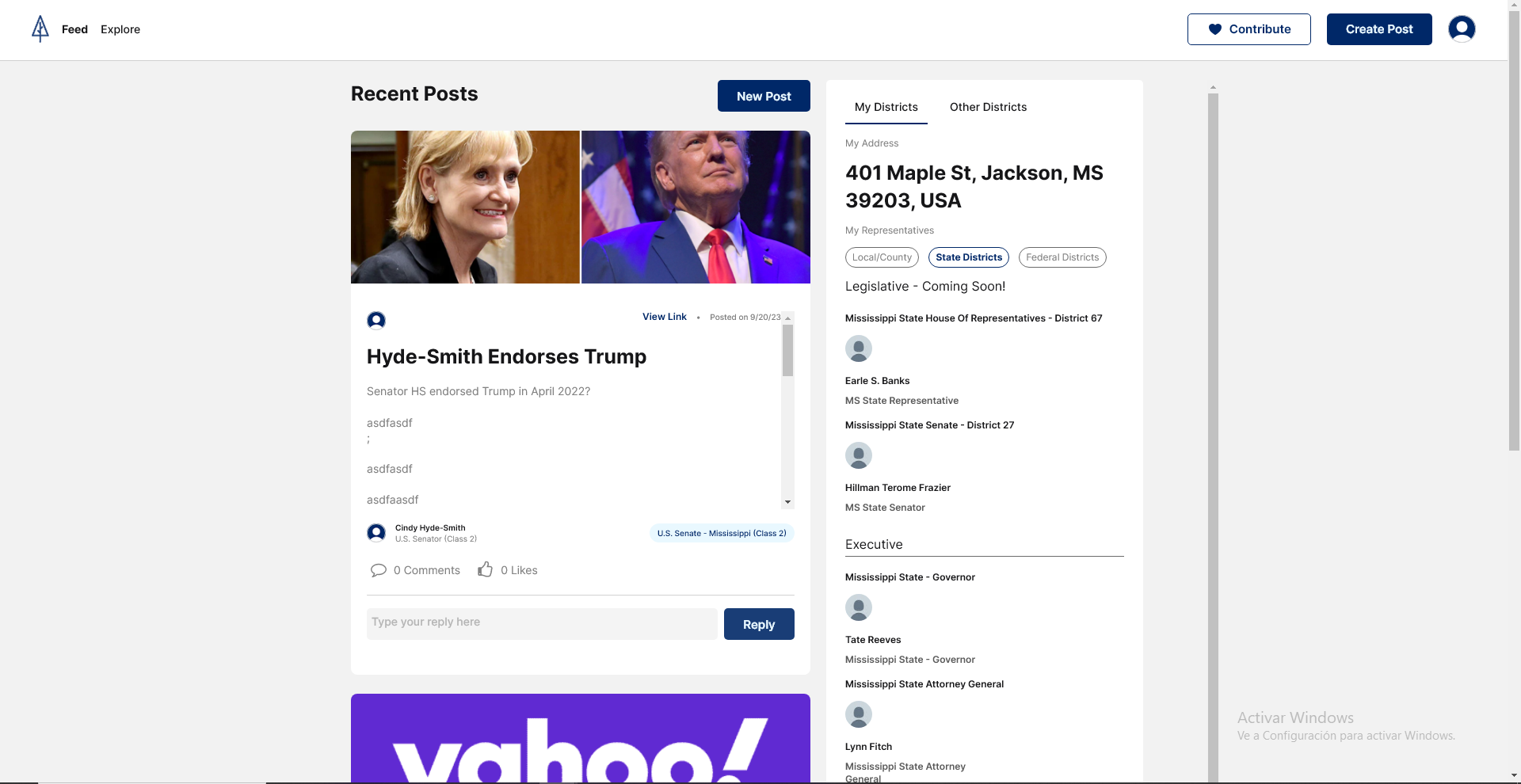Click Lynn Fitch avatar icon

[x=859, y=714]
